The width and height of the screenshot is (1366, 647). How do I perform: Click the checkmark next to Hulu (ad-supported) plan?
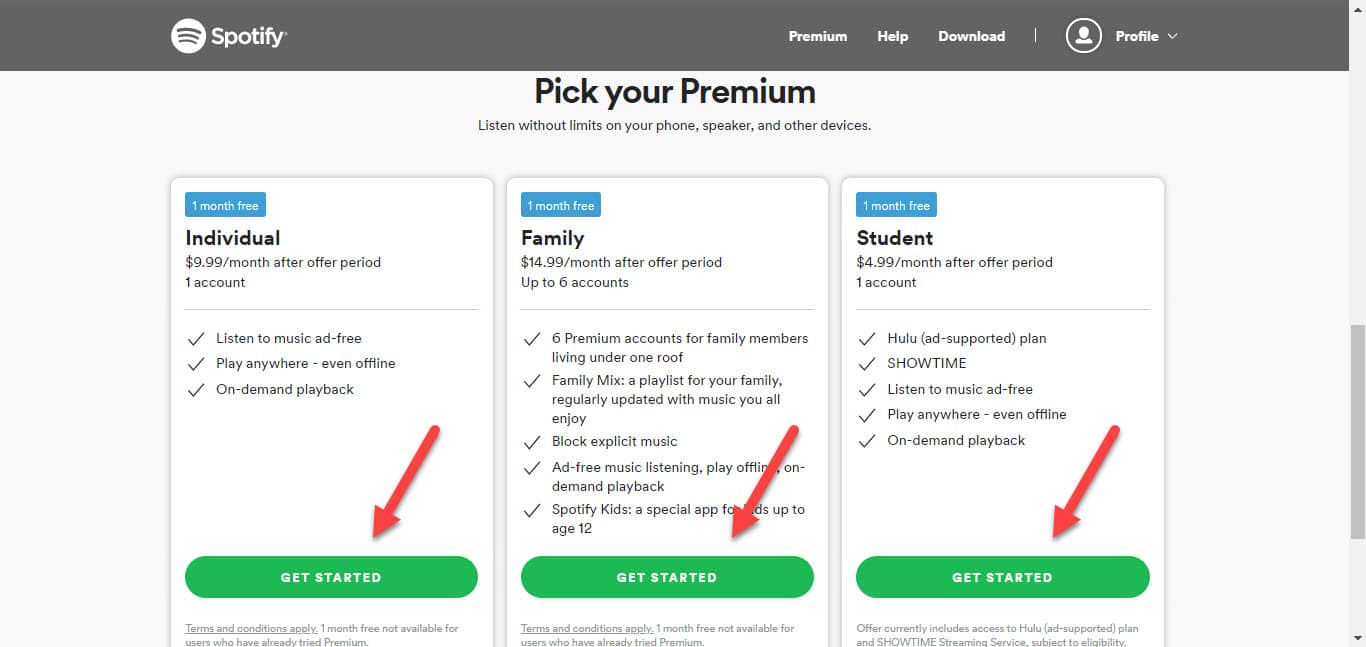click(867, 339)
